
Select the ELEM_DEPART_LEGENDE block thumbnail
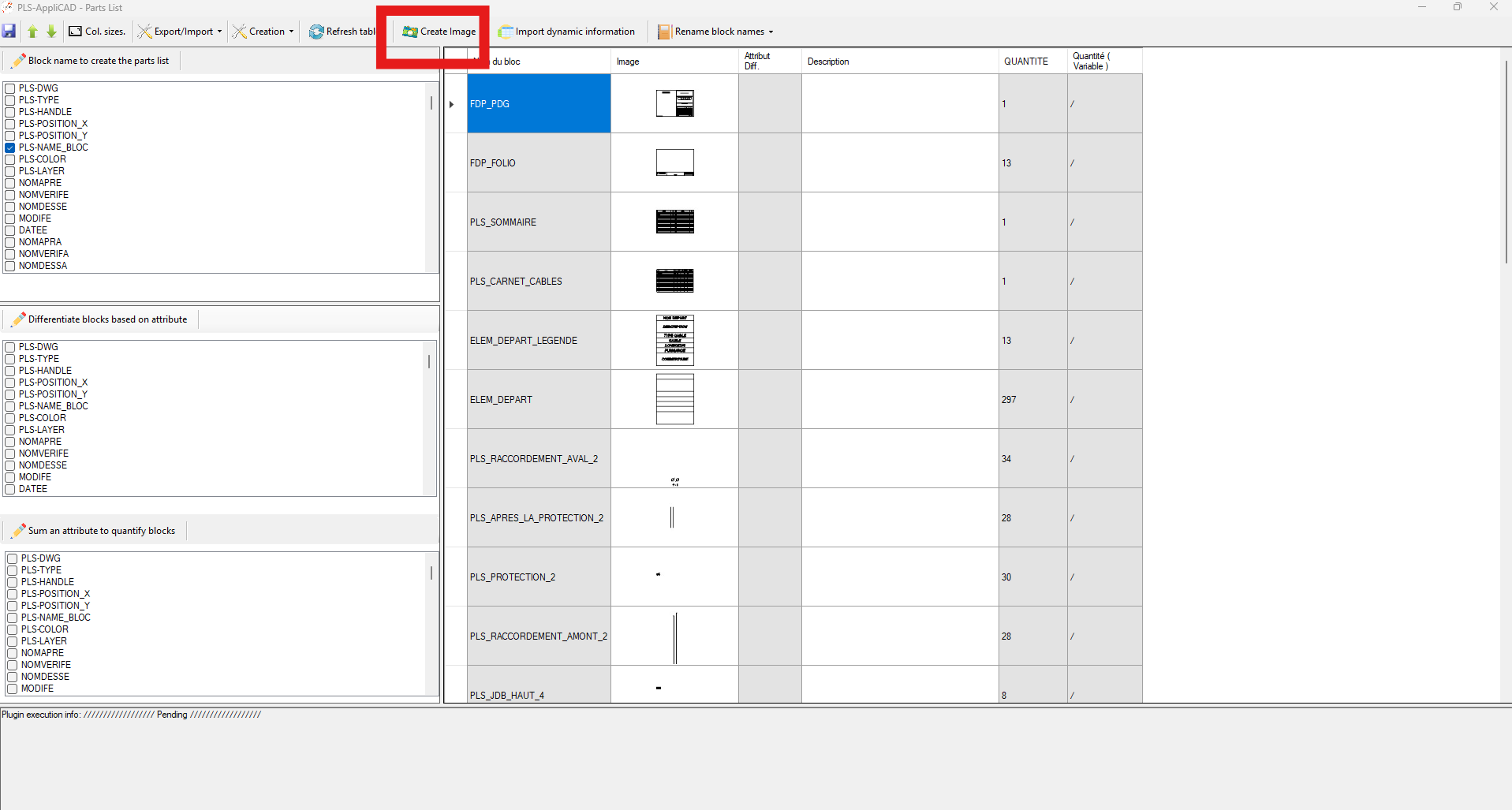[674, 340]
